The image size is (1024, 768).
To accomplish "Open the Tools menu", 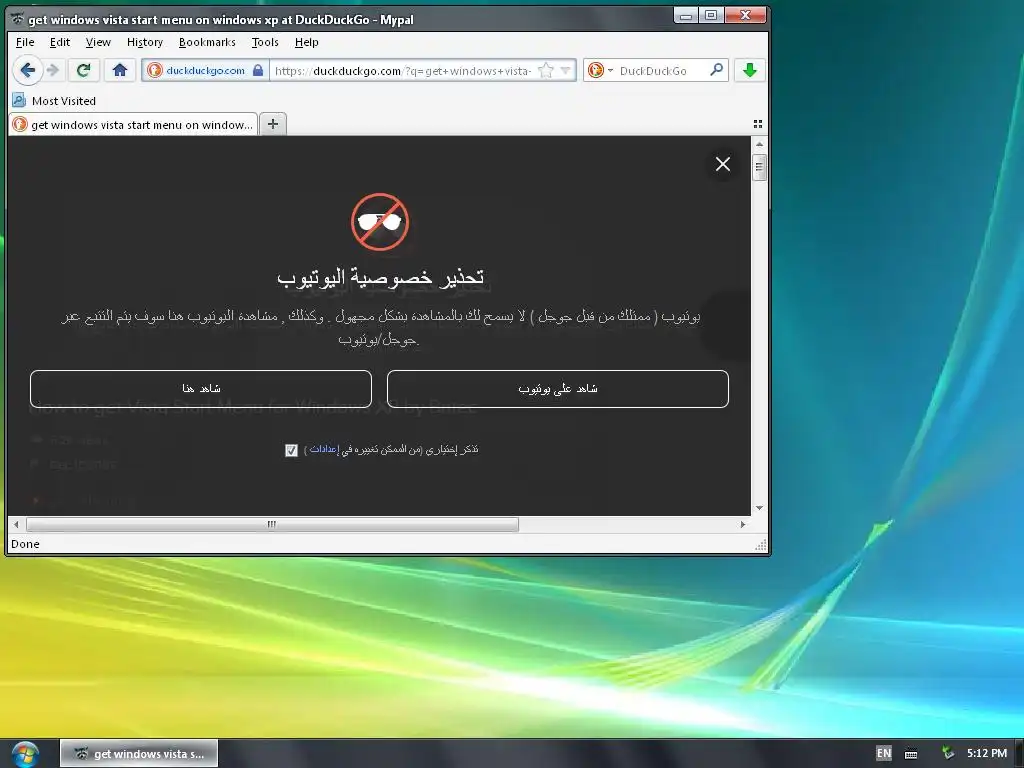I will [265, 42].
